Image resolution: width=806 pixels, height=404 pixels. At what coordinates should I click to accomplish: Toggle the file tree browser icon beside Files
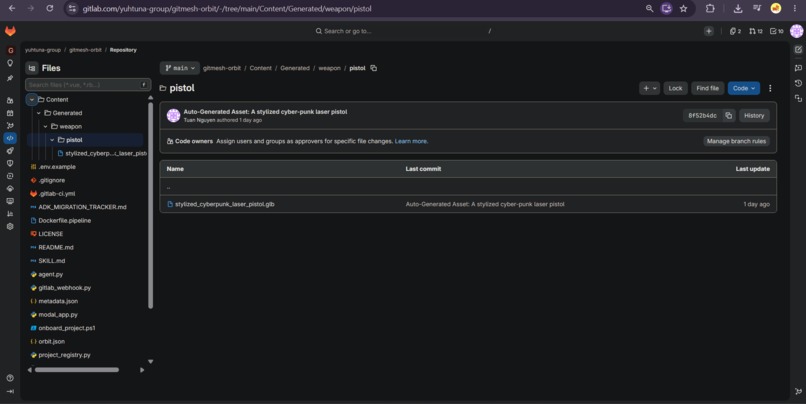[x=32, y=68]
